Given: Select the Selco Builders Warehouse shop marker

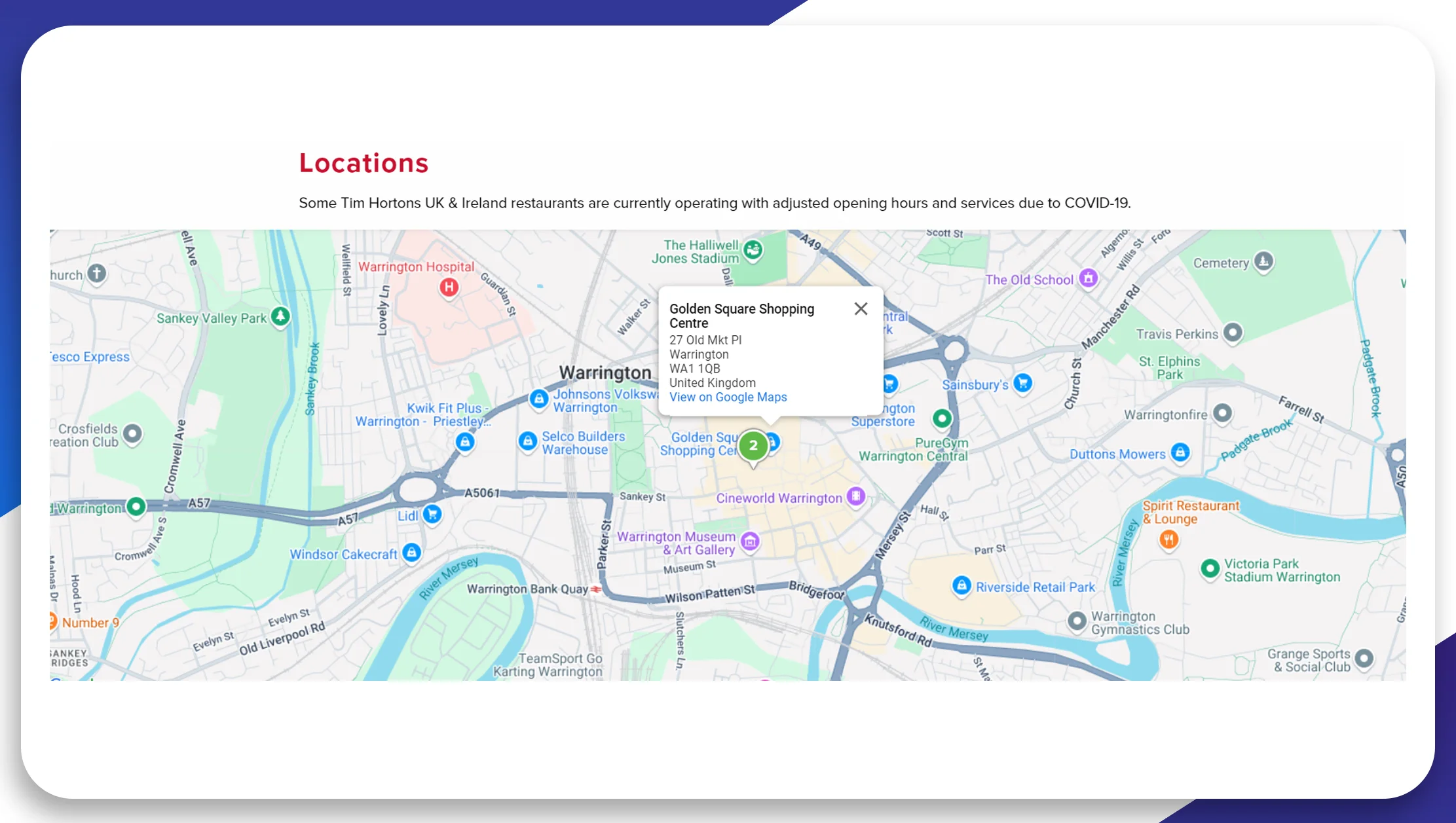Looking at the screenshot, I should 527,441.
